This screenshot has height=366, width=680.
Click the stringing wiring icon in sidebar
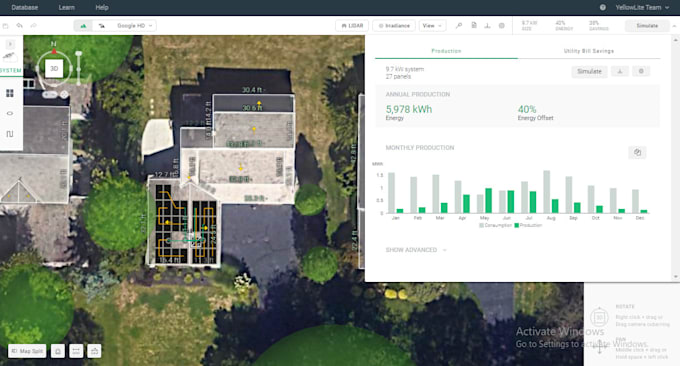click(x=10, y=134)
